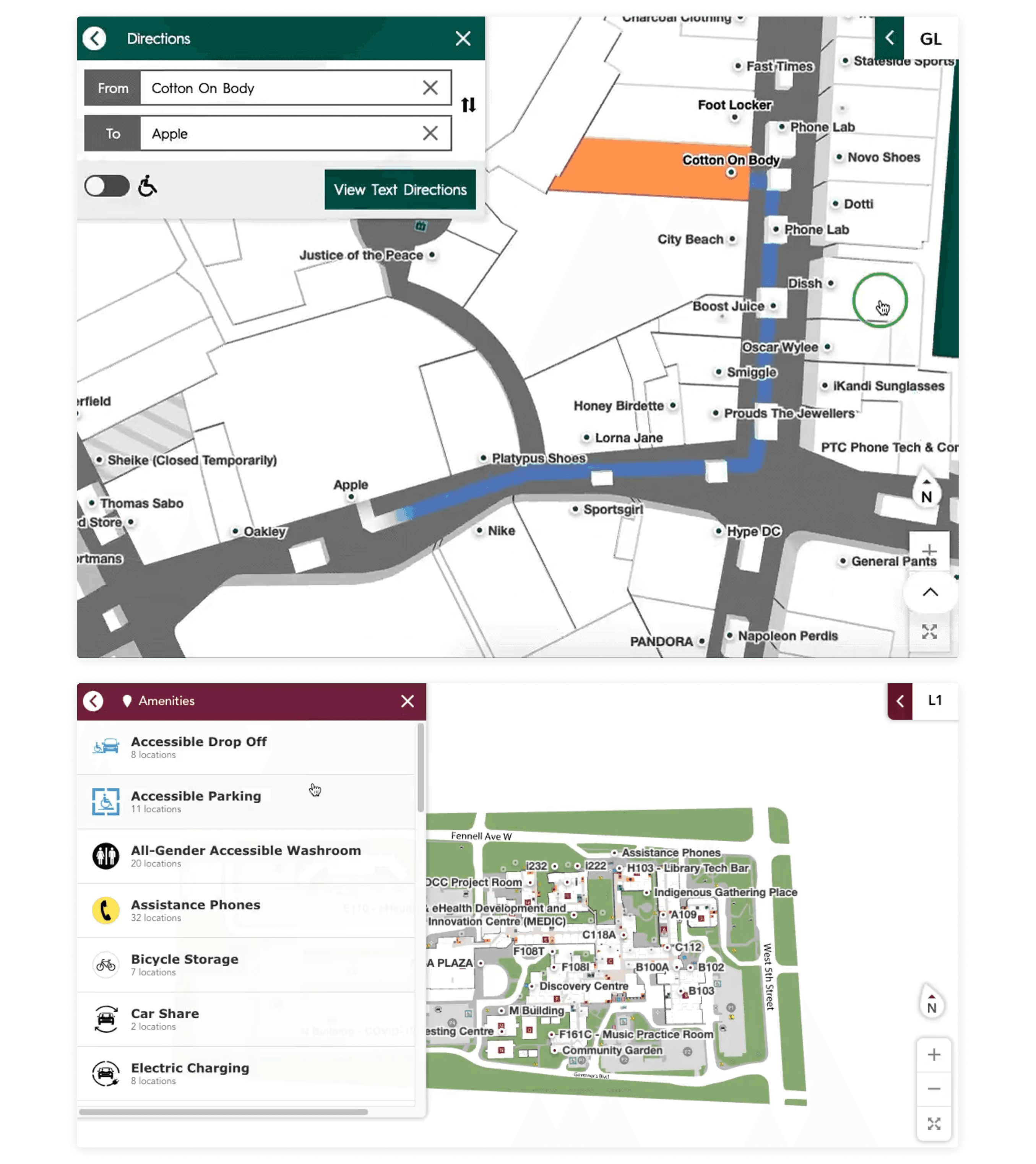Image resolution: width=1036 pixels, height=1164 pixels.
Task: Click the Community Garden label
Action: pos(612,1050)
